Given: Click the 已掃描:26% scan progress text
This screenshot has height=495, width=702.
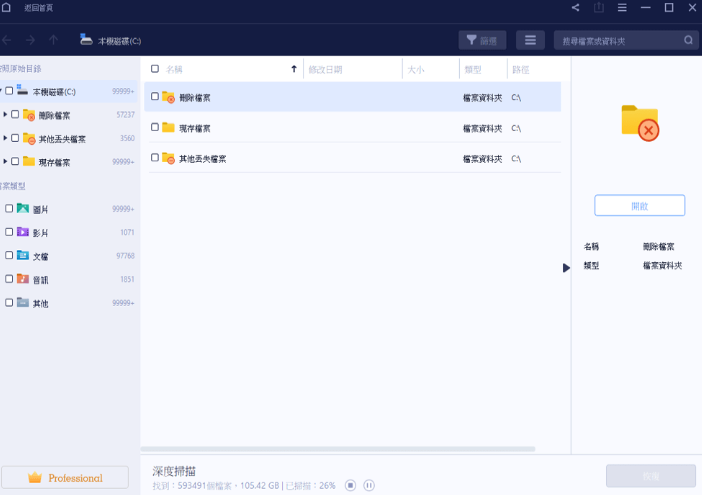Looking at the screenshot, I should (311, 486).
